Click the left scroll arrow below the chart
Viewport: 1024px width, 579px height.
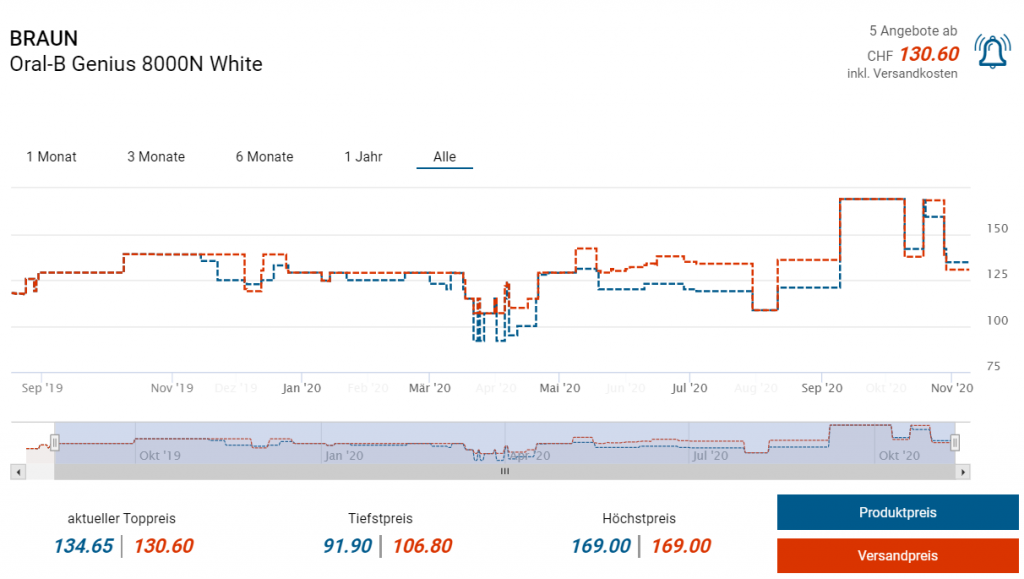click(17, 471)
